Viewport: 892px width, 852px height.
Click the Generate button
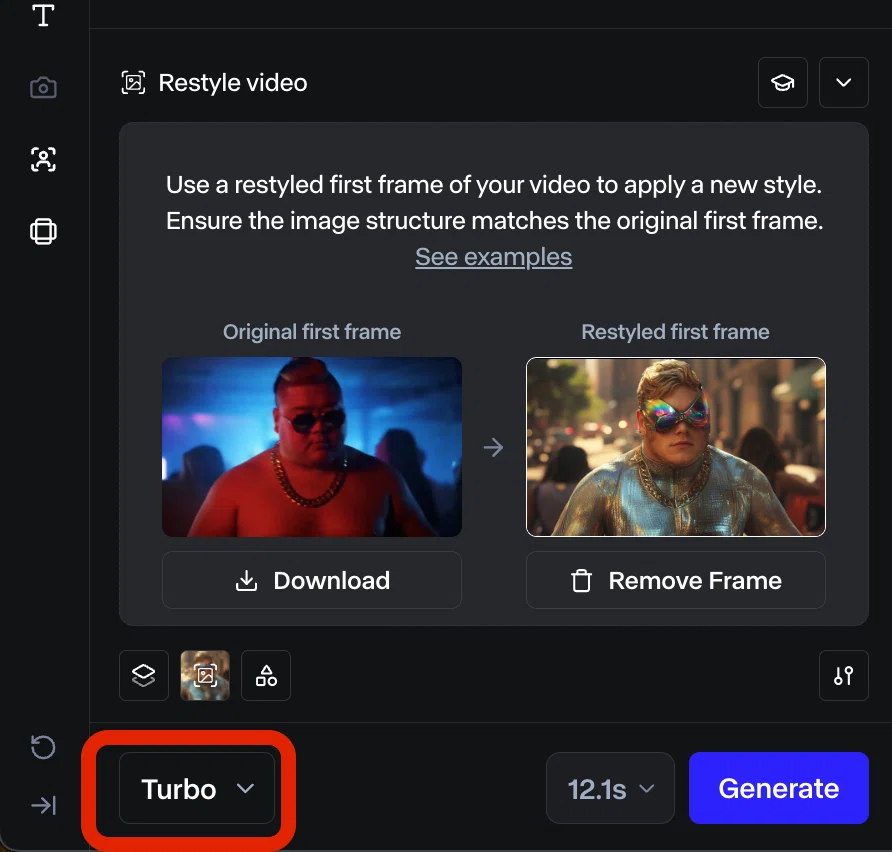coord(779,788)
